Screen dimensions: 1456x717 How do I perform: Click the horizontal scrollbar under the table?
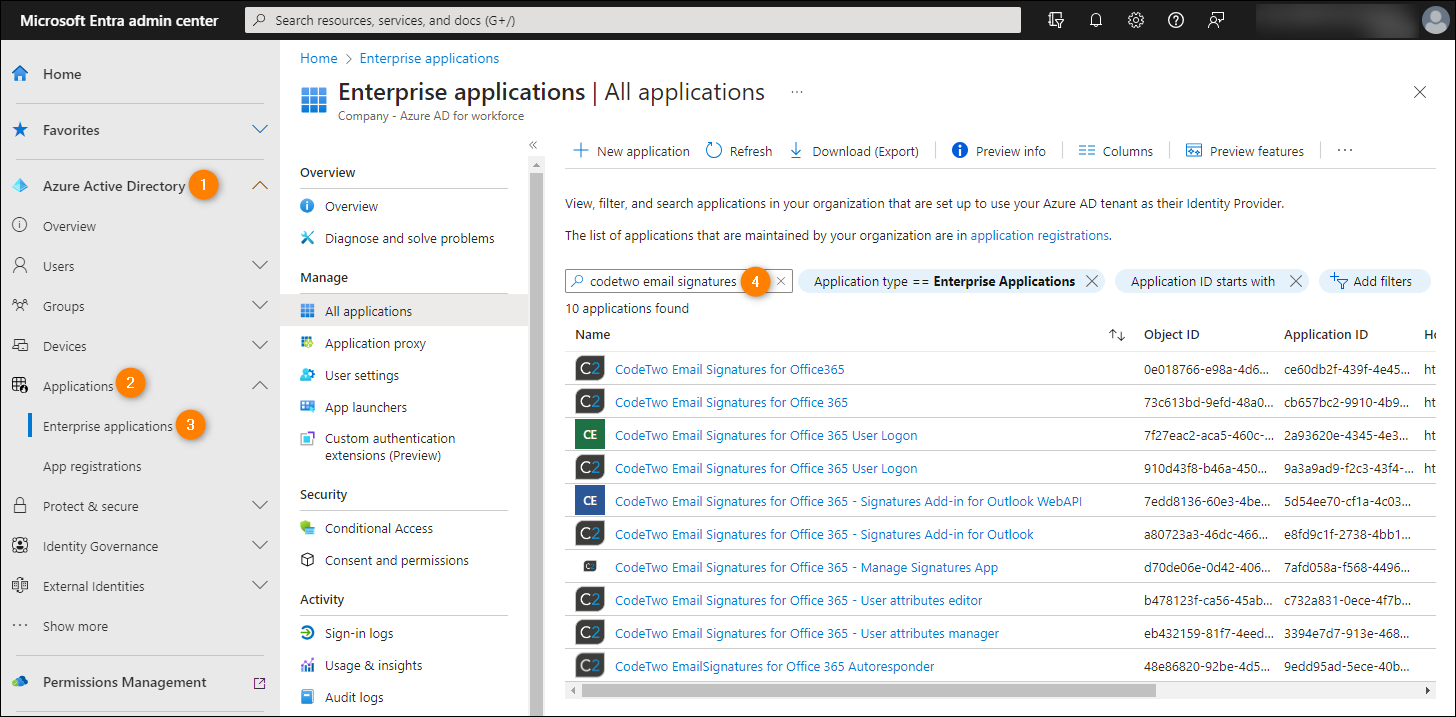tap(868, 690)
